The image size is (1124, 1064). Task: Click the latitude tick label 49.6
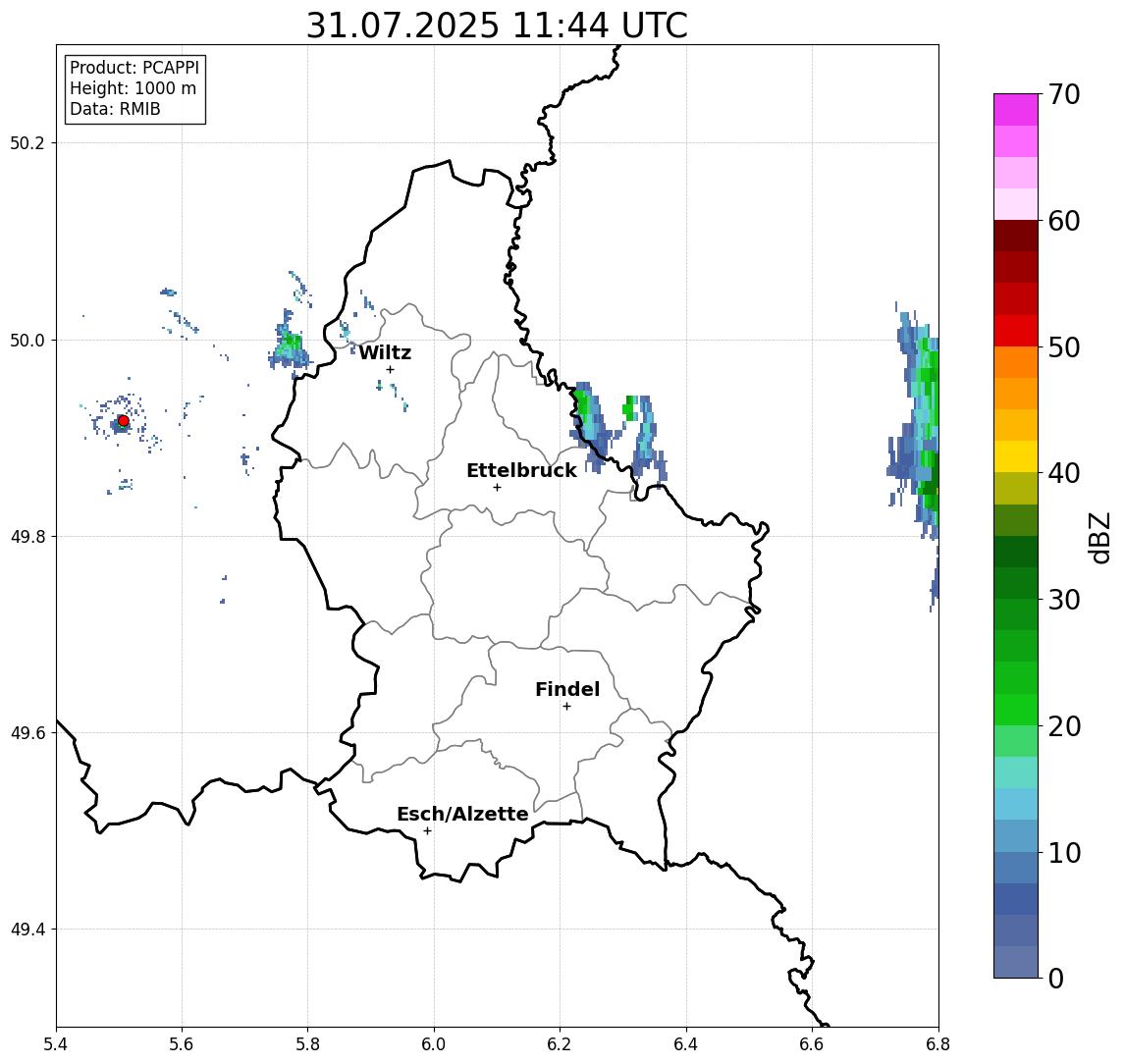(27, 733)
